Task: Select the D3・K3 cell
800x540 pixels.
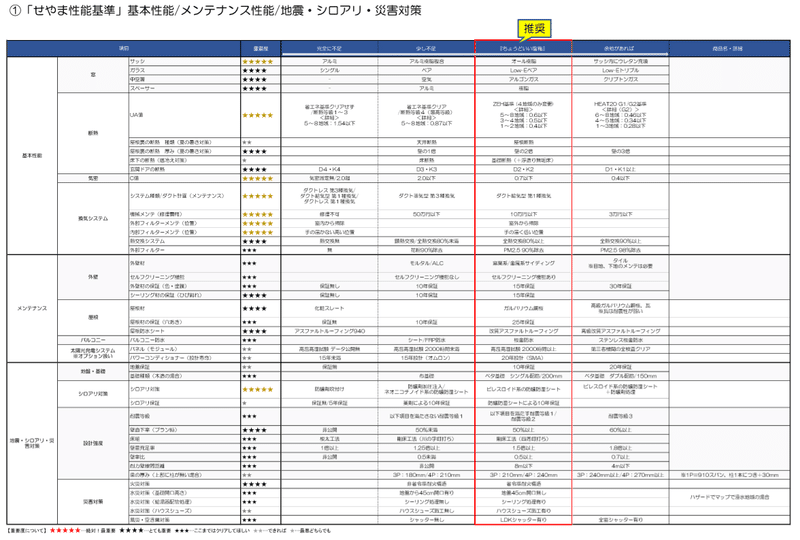Action: [x=427, y=169]
